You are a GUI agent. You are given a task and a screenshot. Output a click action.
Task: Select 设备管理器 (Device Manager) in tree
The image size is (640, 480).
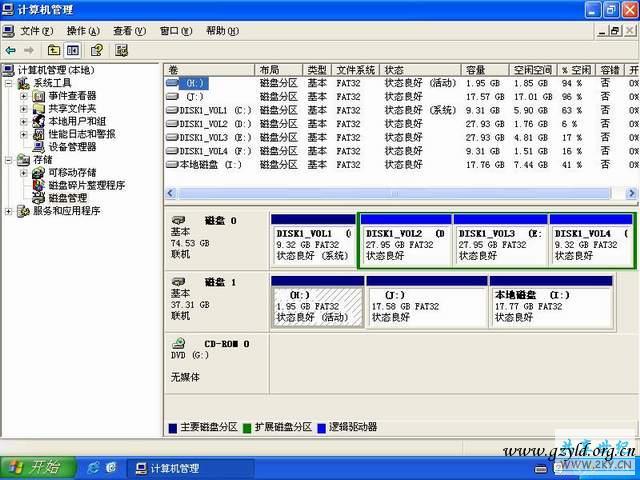click(72, 147)
